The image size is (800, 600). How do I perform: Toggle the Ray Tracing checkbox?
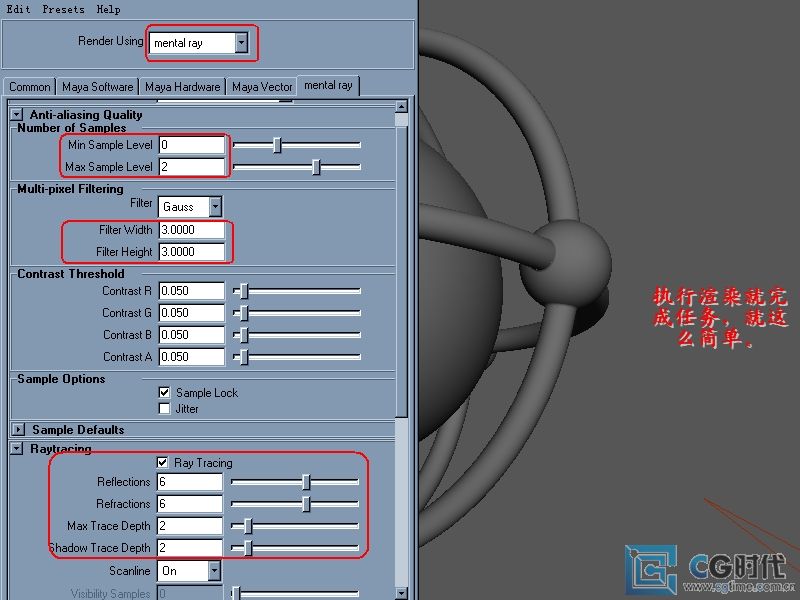[x=162, y=462]
